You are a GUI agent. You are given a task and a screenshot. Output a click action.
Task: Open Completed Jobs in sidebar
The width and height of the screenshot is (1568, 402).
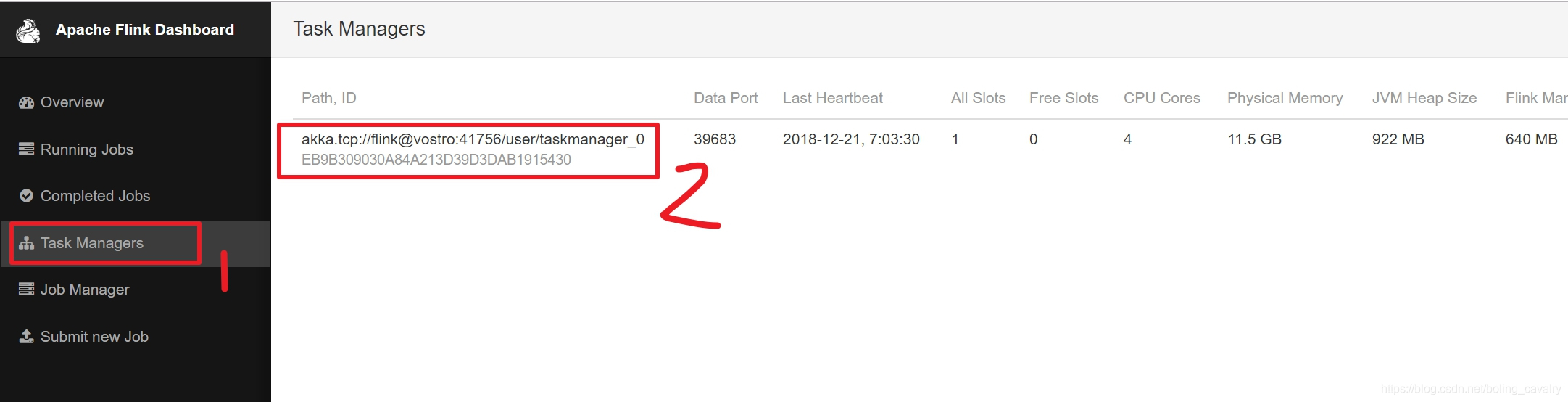[95, 196]
